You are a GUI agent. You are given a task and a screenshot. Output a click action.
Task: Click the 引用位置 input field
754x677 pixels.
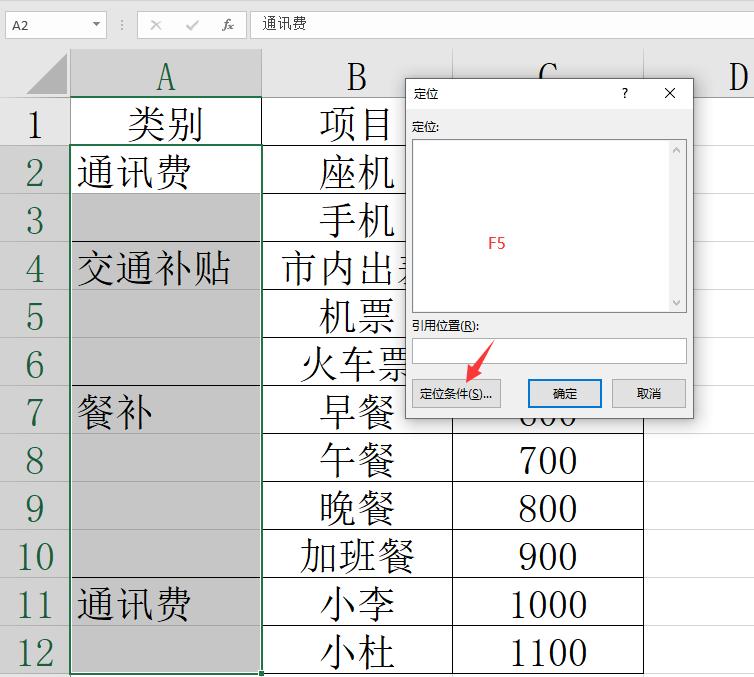click(x=549, y=351)
